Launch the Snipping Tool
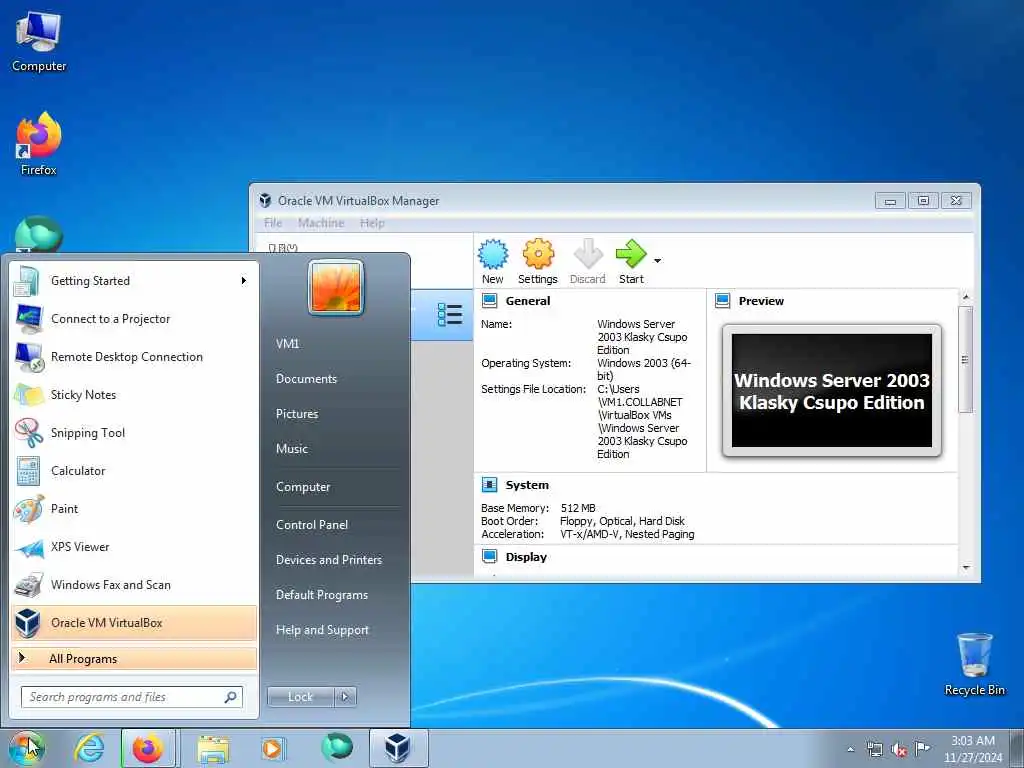This screenshot has height=768, width=1024. coord(134,432)
